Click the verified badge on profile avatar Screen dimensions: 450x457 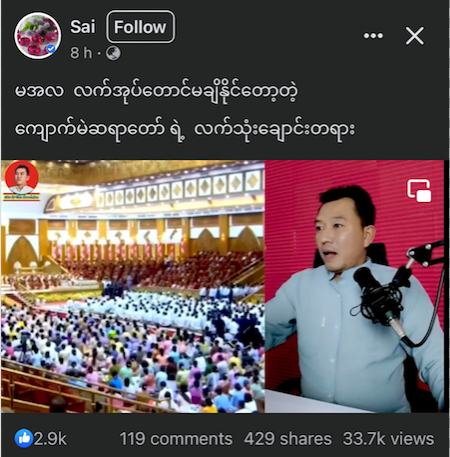click(x=51, y=49)
